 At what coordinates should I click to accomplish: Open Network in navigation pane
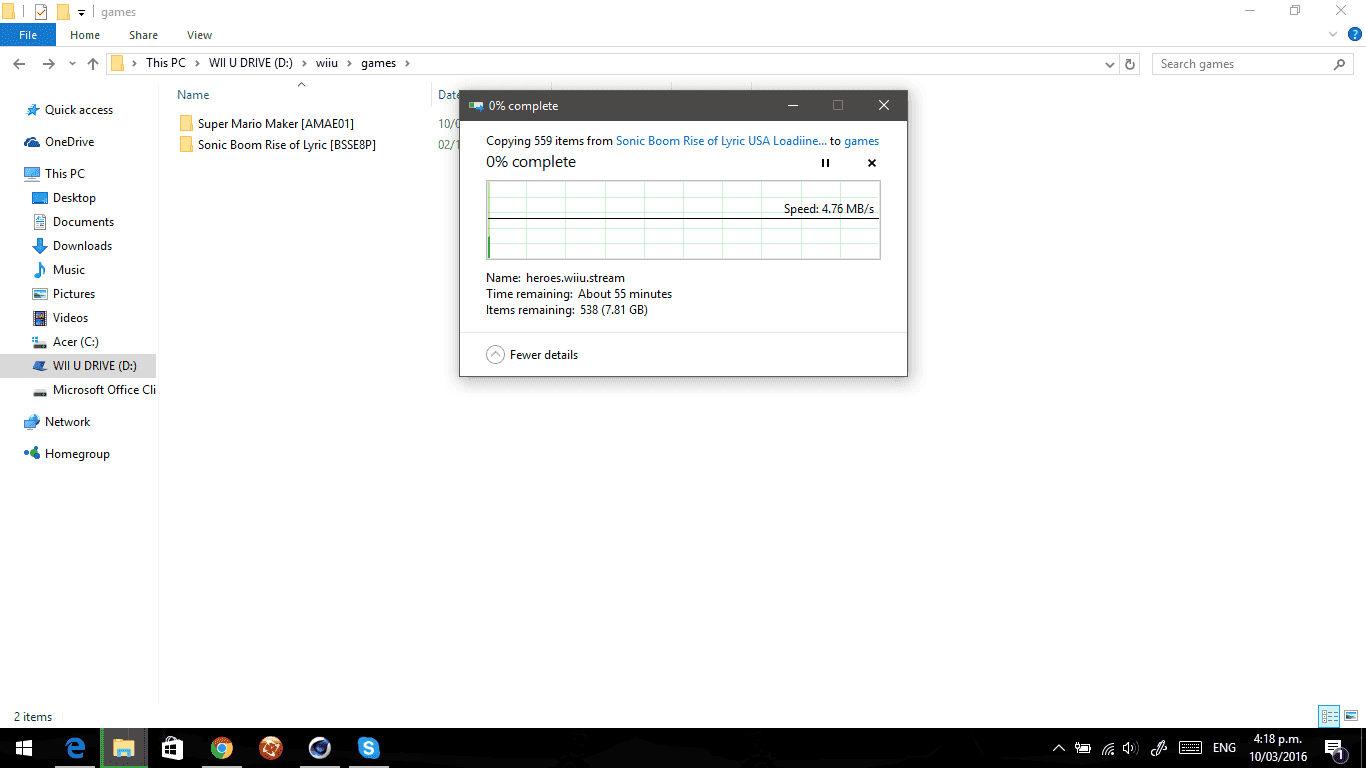pos(58,422)
